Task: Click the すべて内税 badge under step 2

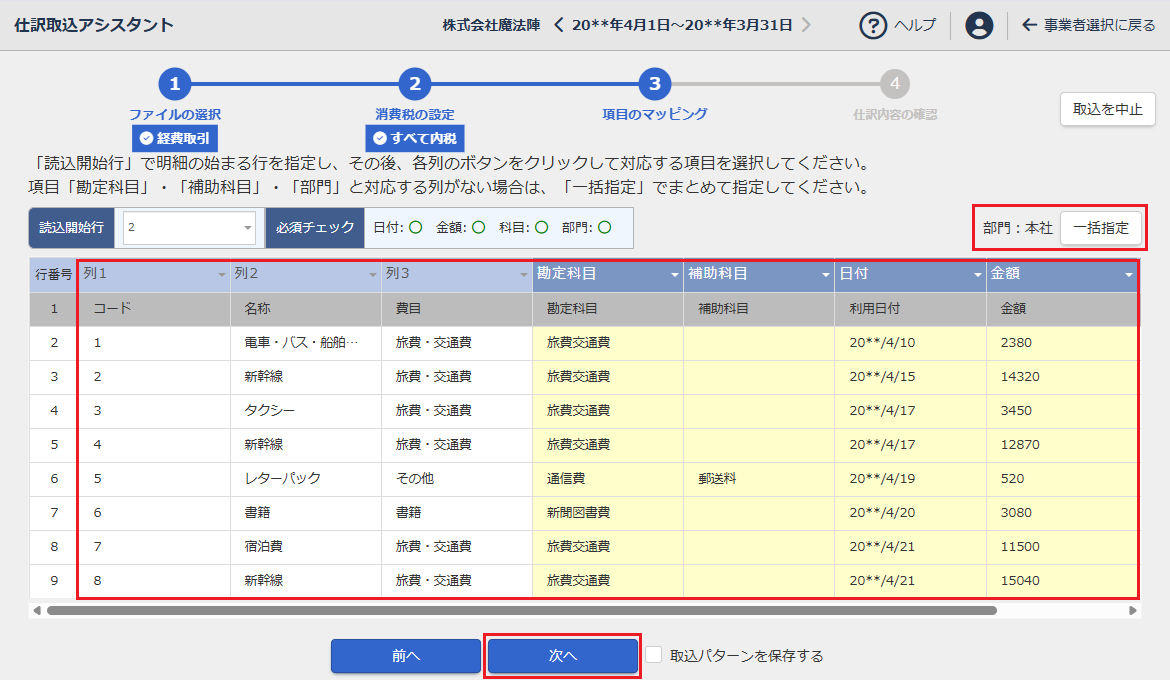Action: (414, 138)
